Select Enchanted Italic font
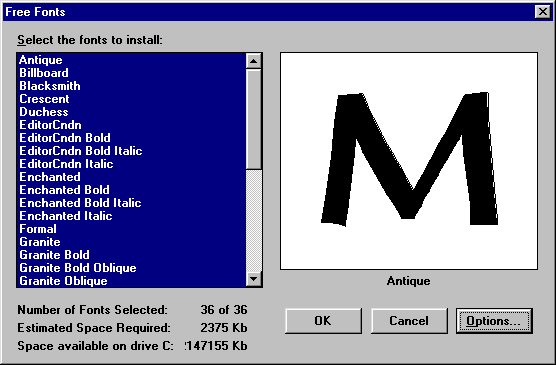Viewport: 556px width, 365px height. (x=131, y=216)
